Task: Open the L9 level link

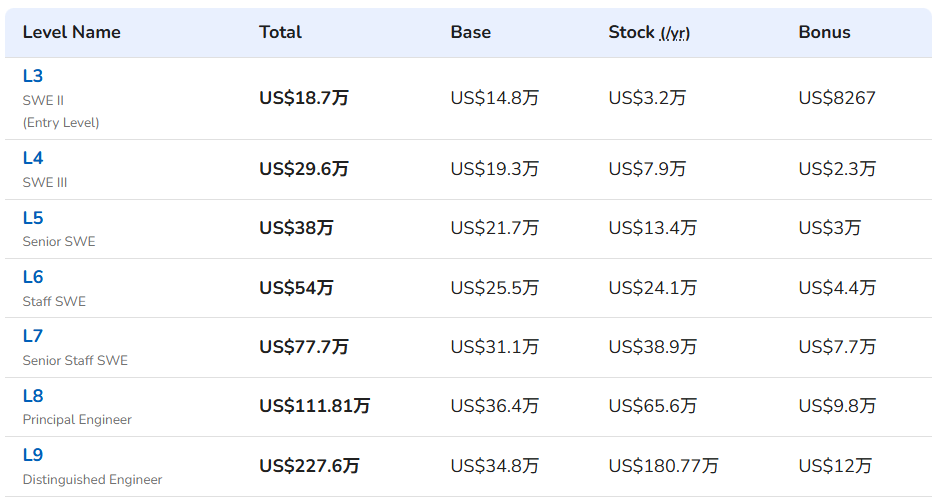Action: click(33, 455)
